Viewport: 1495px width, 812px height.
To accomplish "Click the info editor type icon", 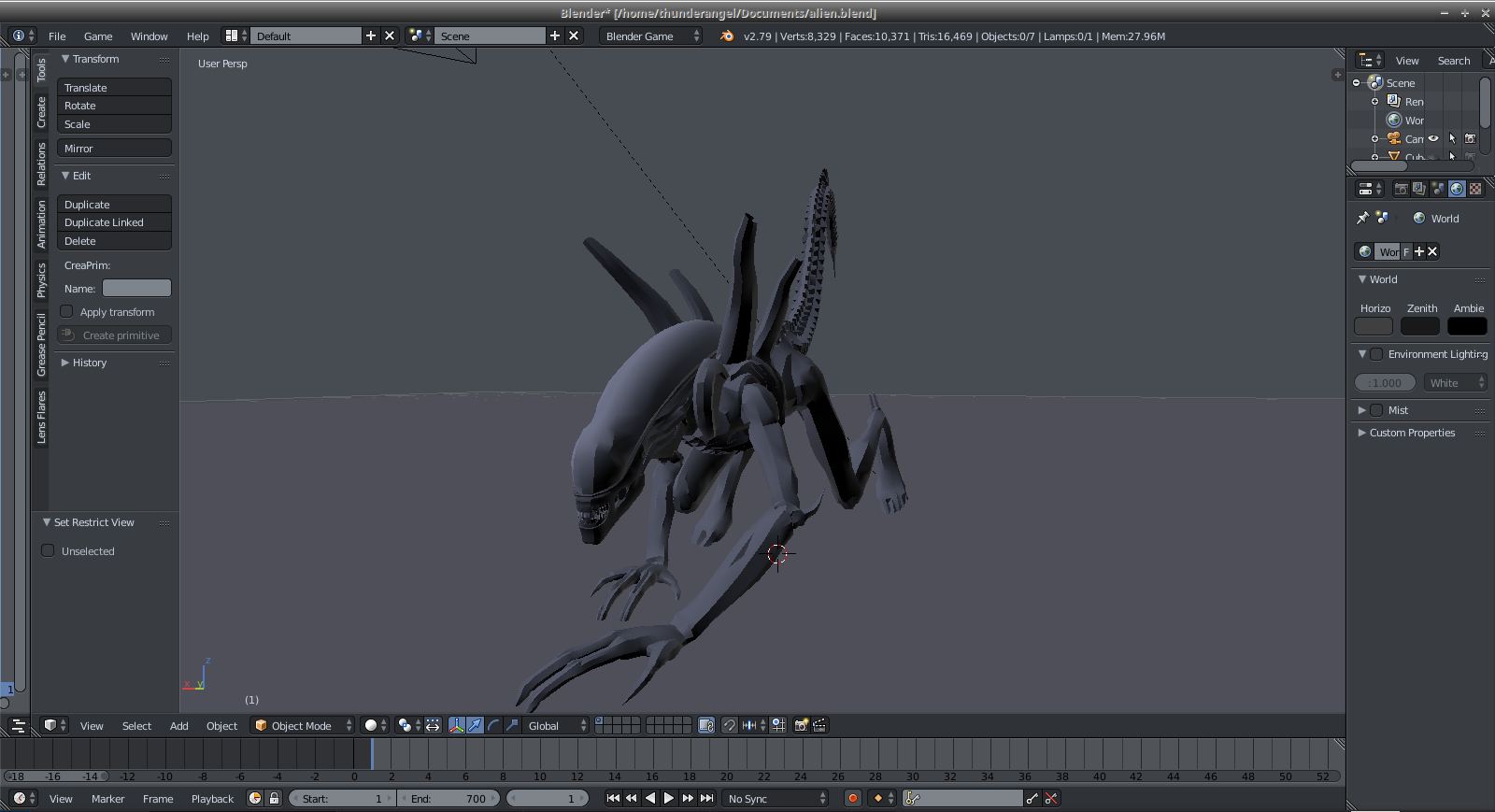I will (22, 36).
